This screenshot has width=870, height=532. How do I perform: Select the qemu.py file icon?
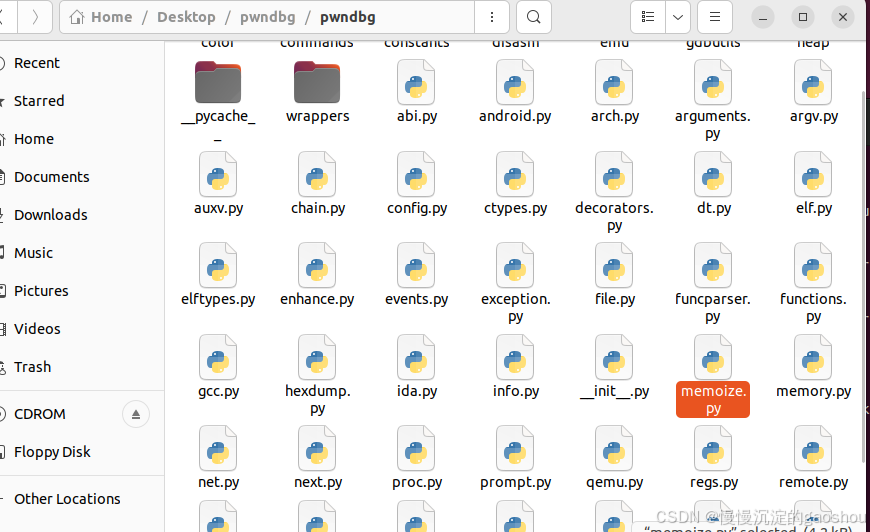click(614, 448)
